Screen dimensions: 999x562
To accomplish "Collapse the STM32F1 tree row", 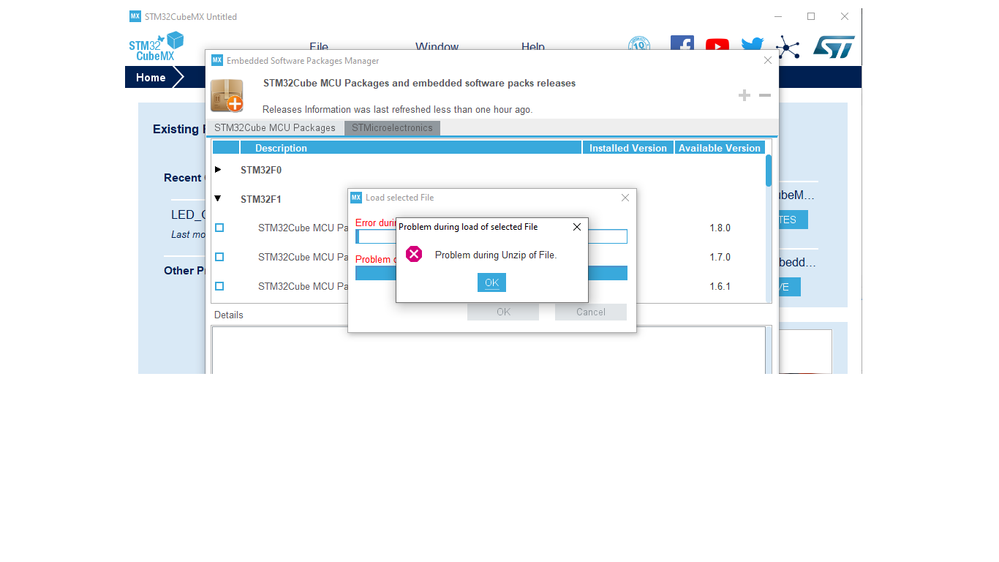I will 218,198.
